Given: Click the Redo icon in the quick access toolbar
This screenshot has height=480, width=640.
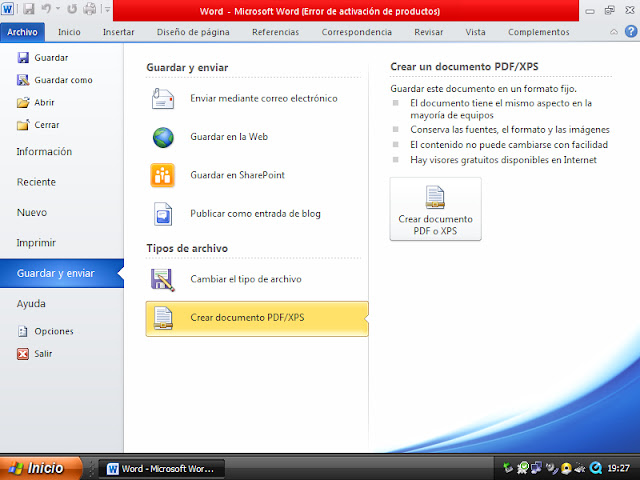Looking at the screenshot, I should 72,9.
